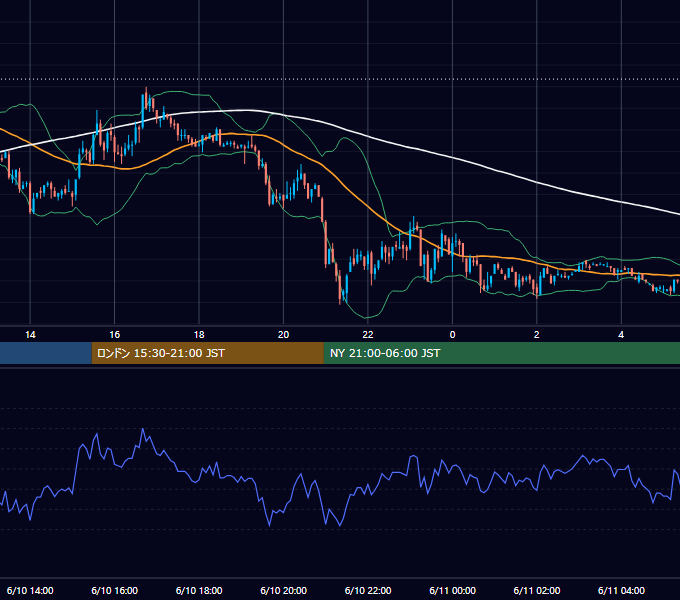680x600 pixels.
Task: Click the 0 hour label on price chart axis
Action: pyautogui.click(x=452, y=335)
